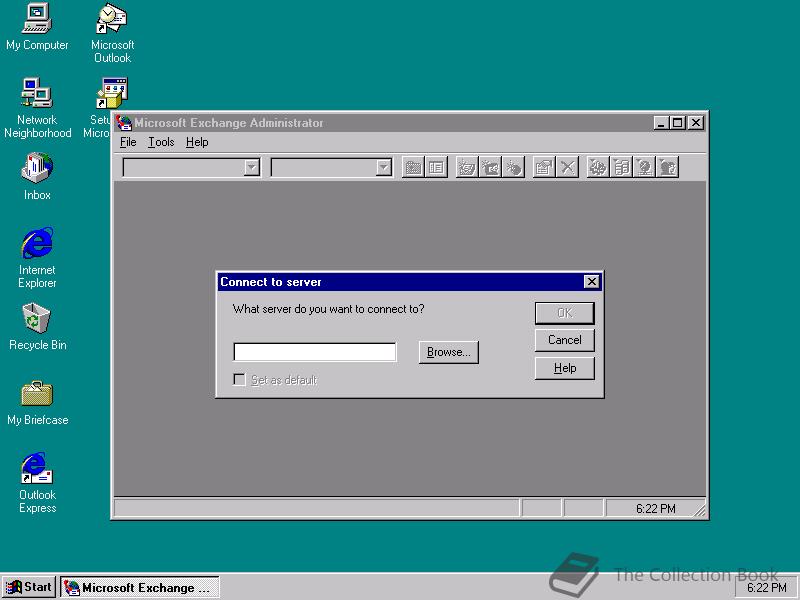Screen dimensions: 800x600
Task: Close the Connect to server dialog
Action: point(591,282)
